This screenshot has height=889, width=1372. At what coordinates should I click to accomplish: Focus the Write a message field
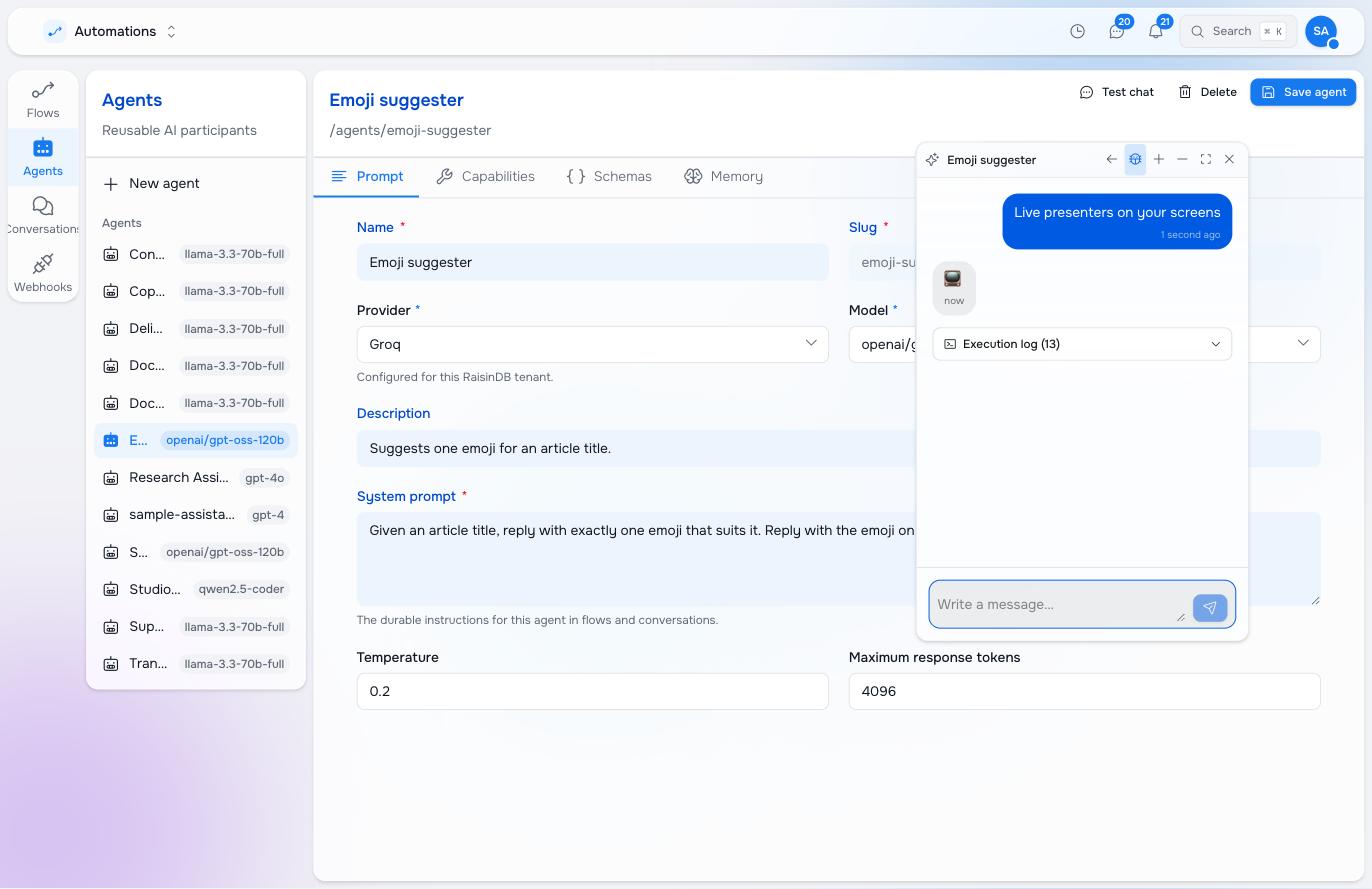click(1059, 604)
